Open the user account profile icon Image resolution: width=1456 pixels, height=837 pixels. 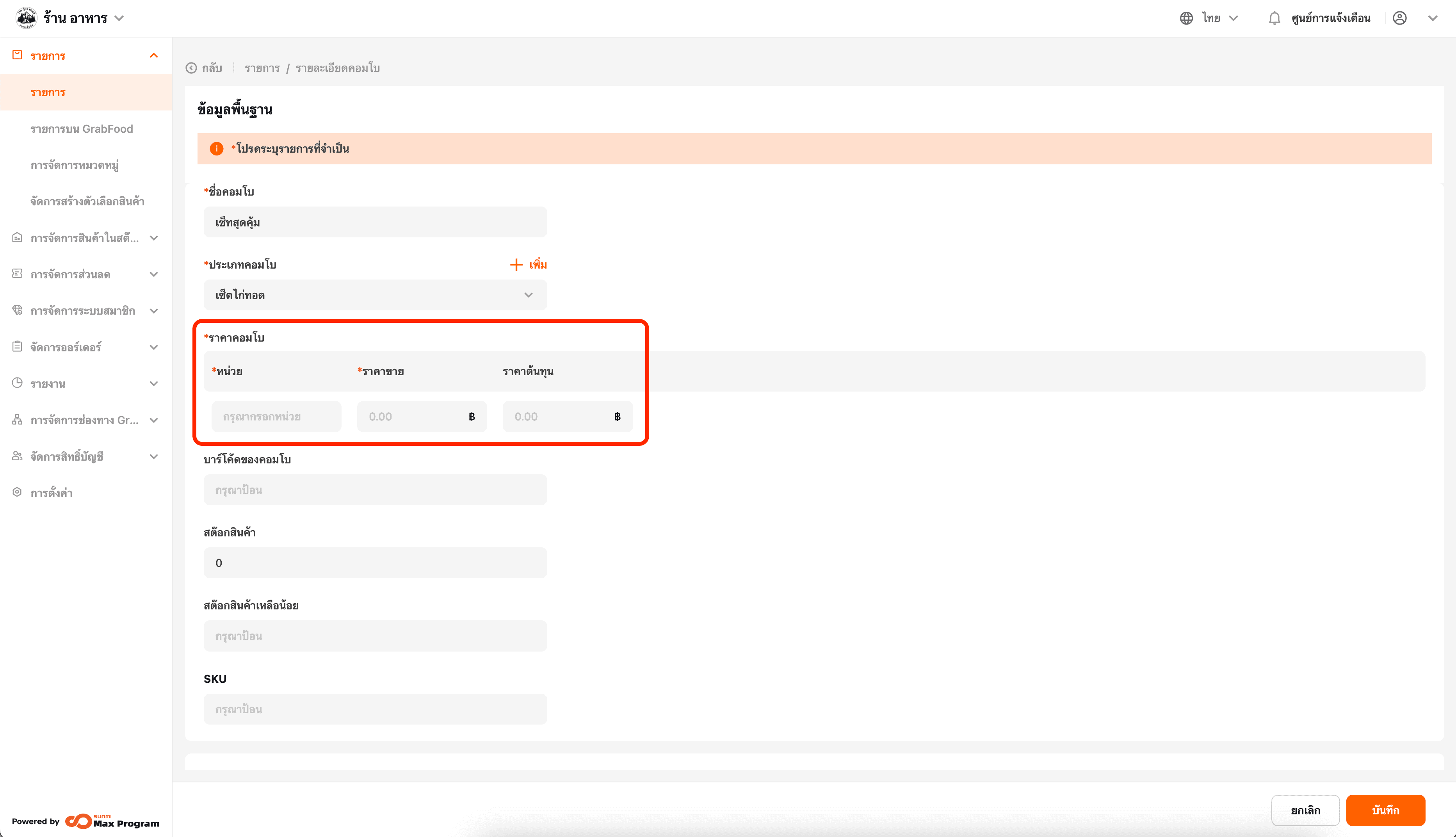pyautogui.click(x=1400, y=18)
